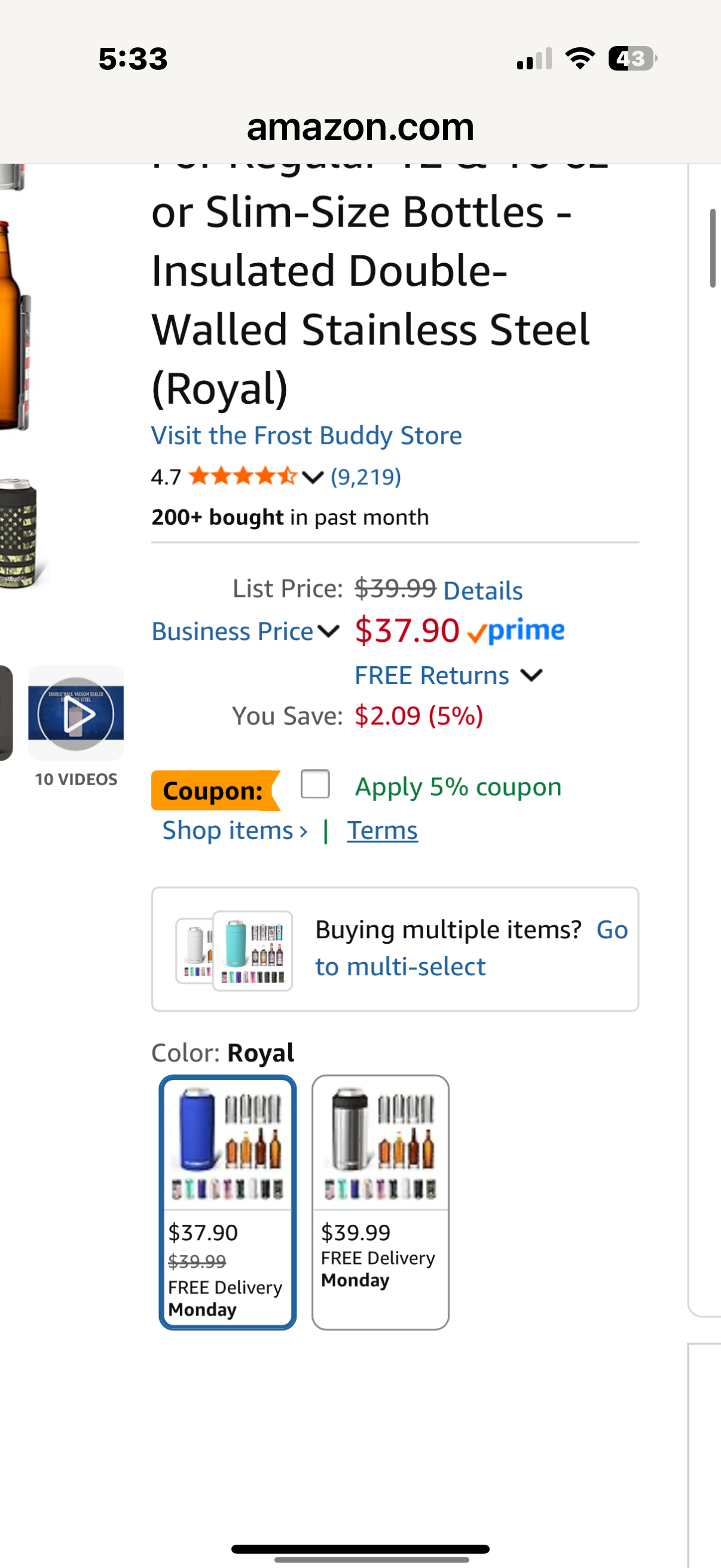Check the Apply 5% coupon checkbox
Screen dimensions: 721x1568
coord(315,784)
